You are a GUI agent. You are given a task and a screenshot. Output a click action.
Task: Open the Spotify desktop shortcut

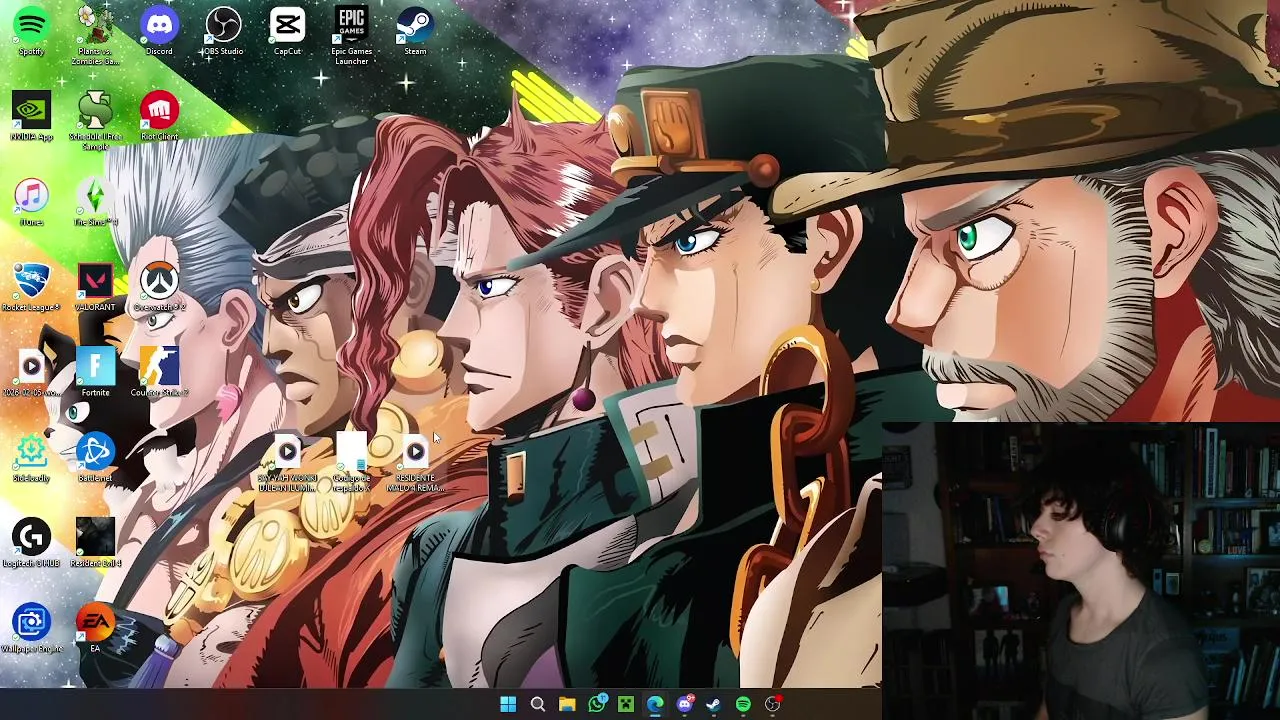(31, 31)
